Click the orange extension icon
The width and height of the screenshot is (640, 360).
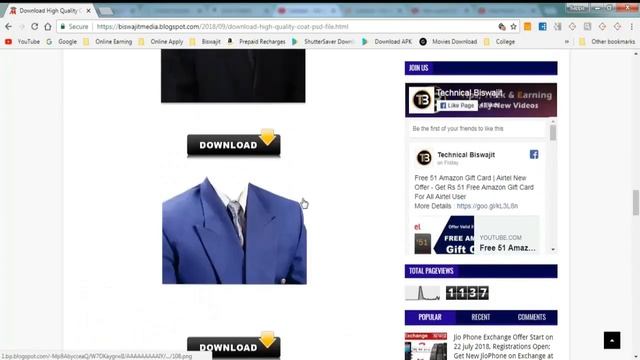tap(528, 27)
